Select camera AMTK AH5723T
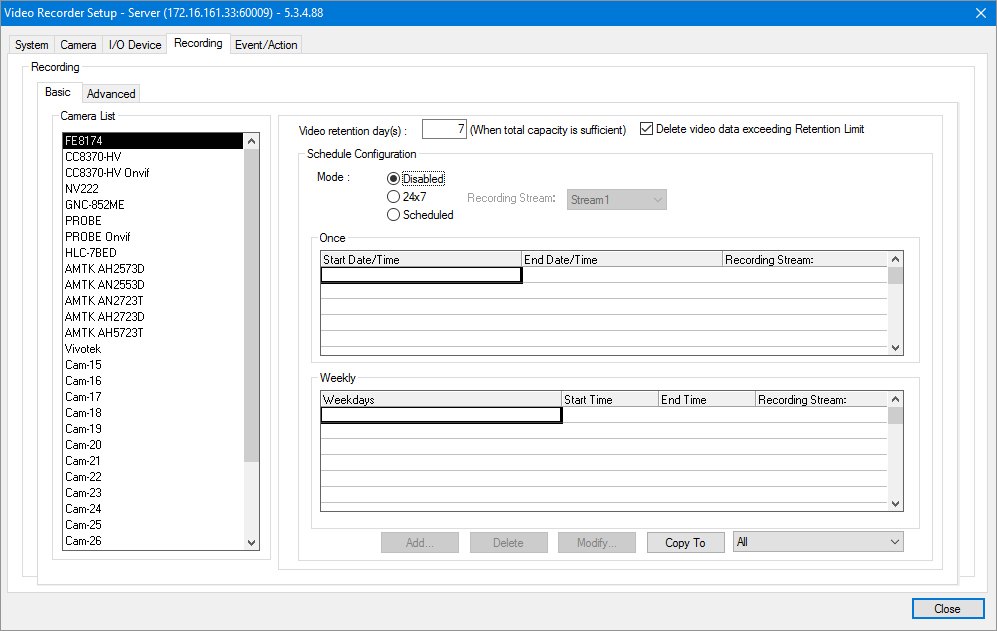 coord(104,333)
